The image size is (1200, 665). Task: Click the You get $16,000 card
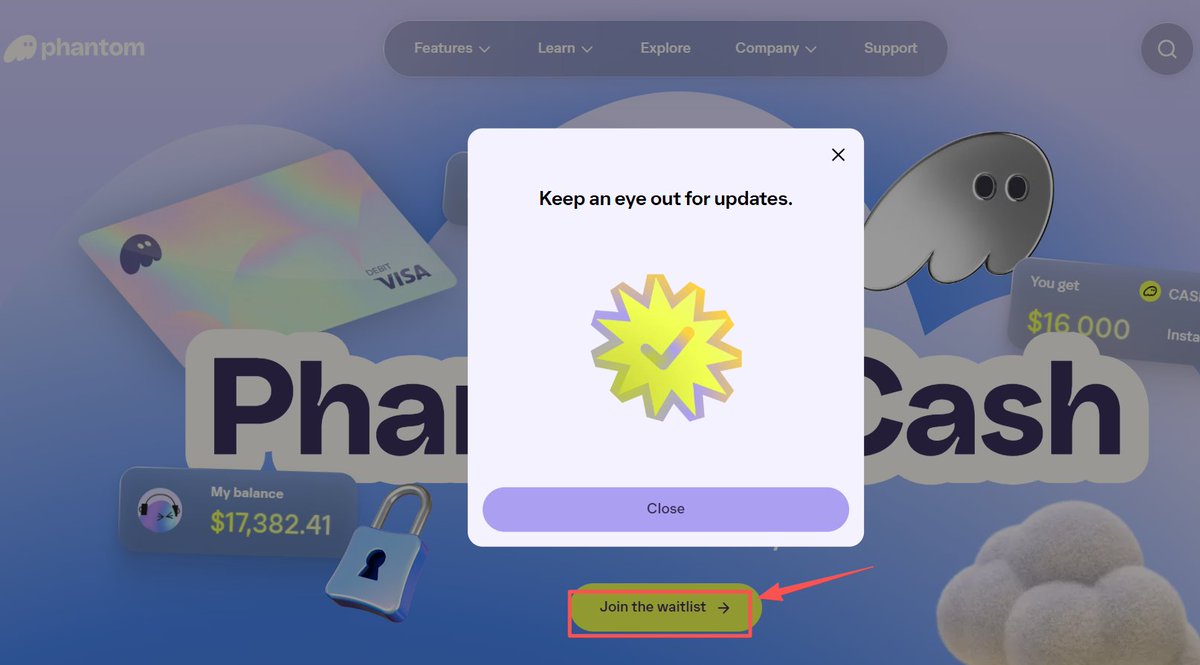pos(1105,308)
